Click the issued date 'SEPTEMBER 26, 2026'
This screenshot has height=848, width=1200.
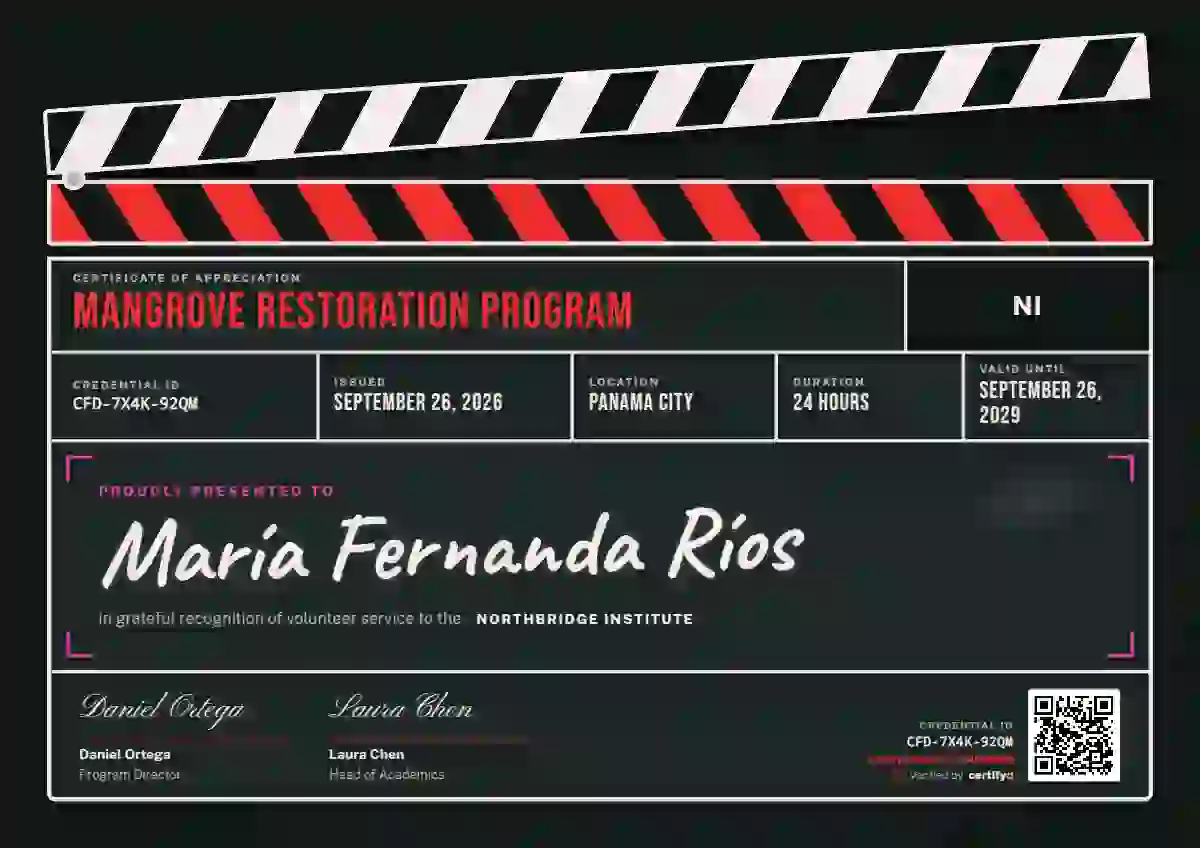coord(418,403)
